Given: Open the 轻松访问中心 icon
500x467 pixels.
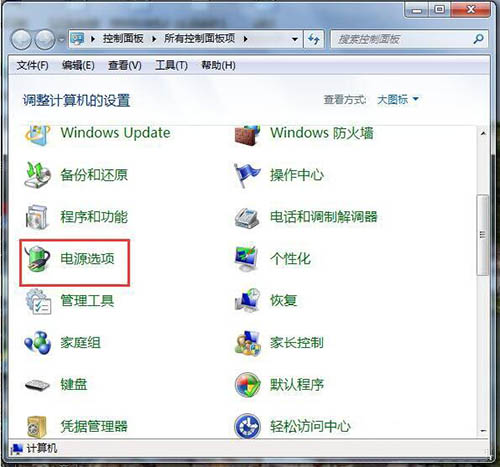Looking at the screenshot, I should coord(247,426).
